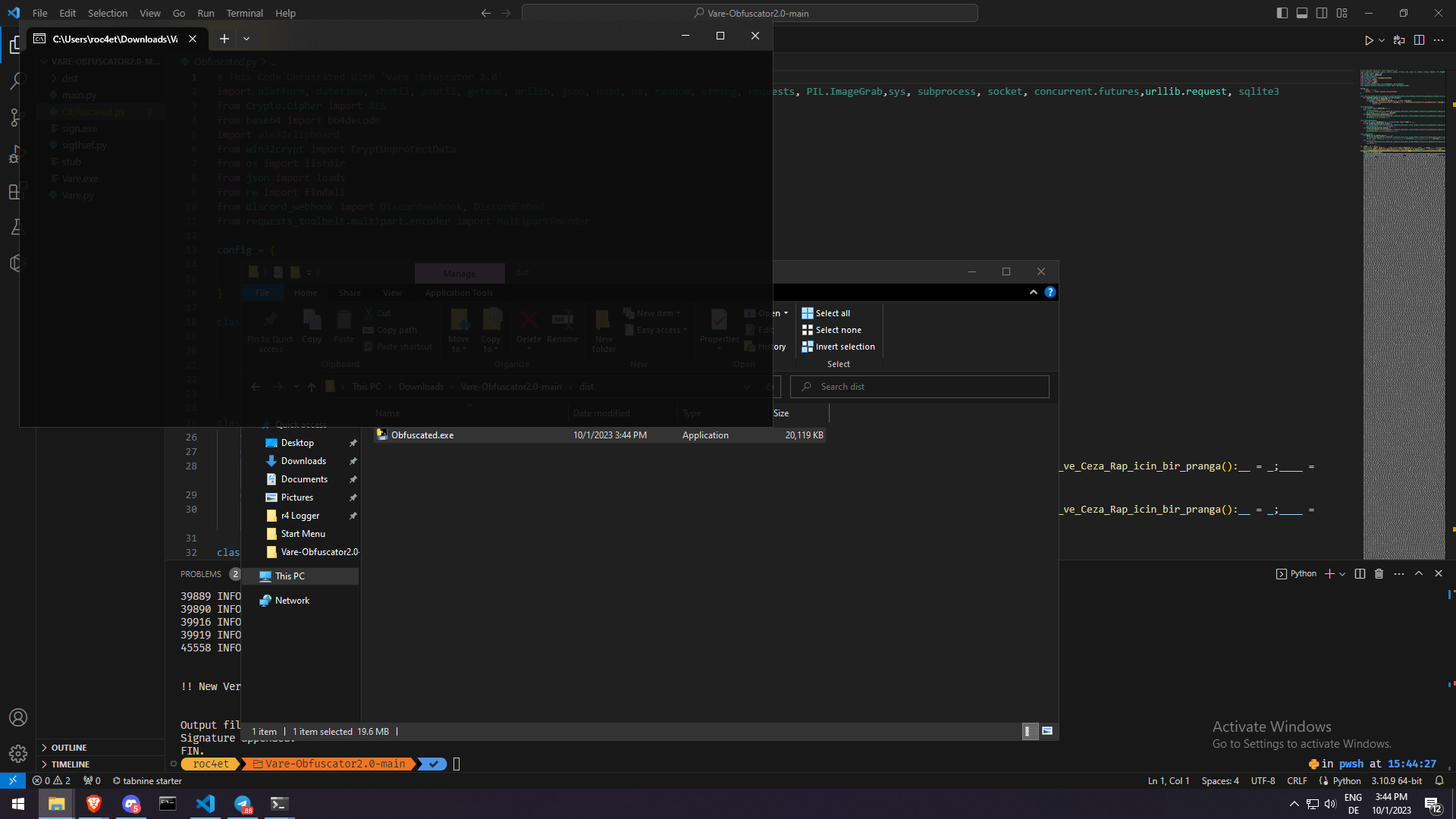Kill the terminal with the trash icon
This screenshot has height=819, width=1456.
1379,574
